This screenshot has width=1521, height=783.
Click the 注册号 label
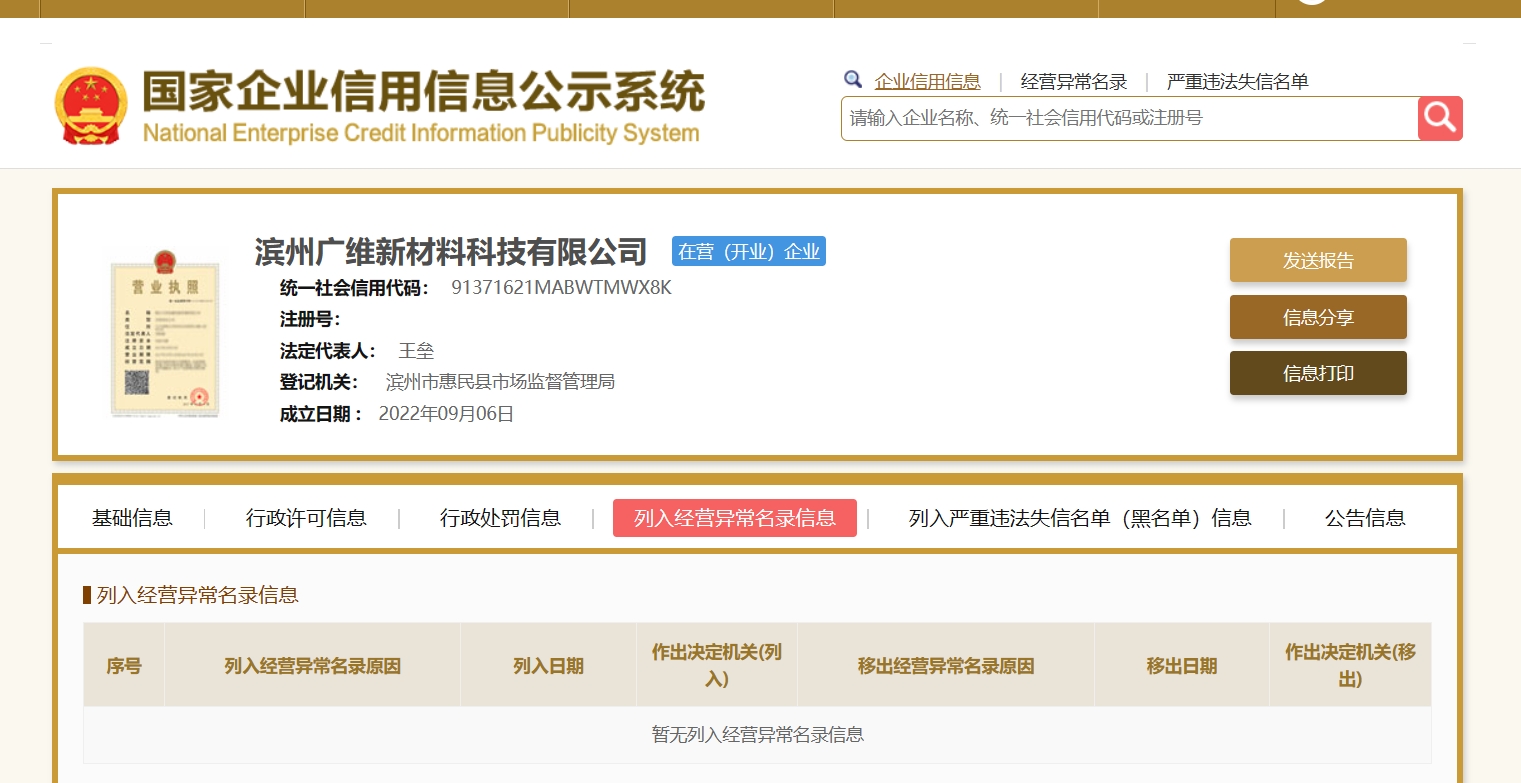pos(310,320)
